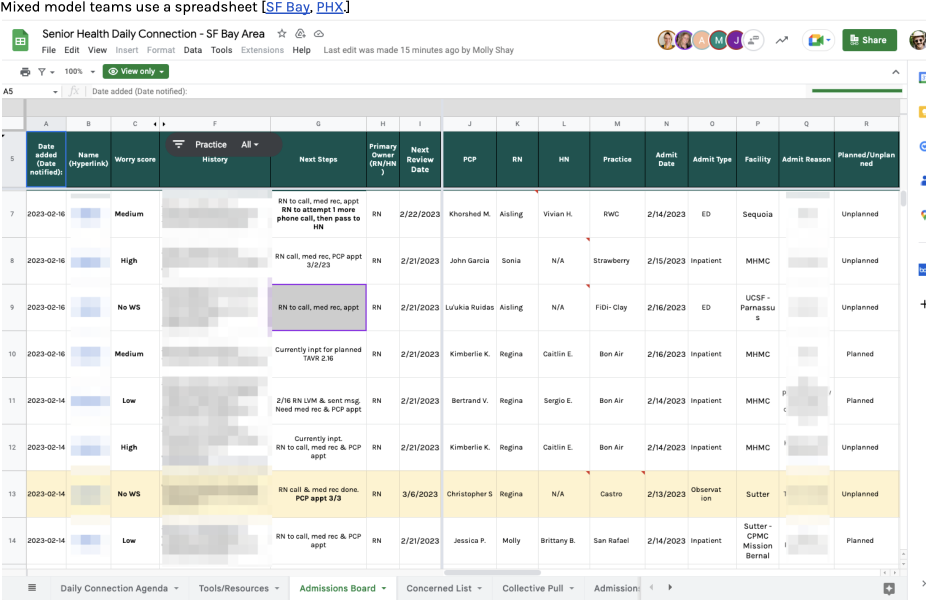This screenshot has width=930, height=600.
Task: Start a Google Meet call
Action: coord(819,40)
